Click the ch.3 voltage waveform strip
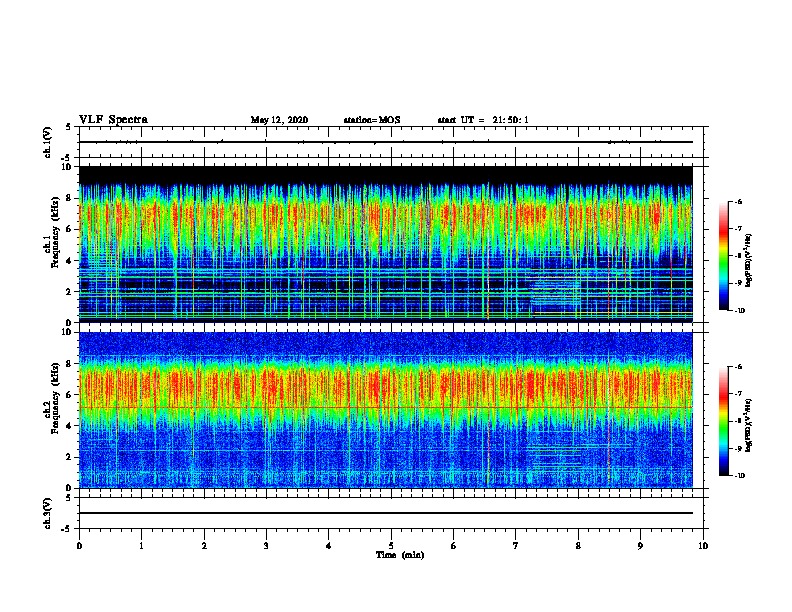 pos(385,513)
